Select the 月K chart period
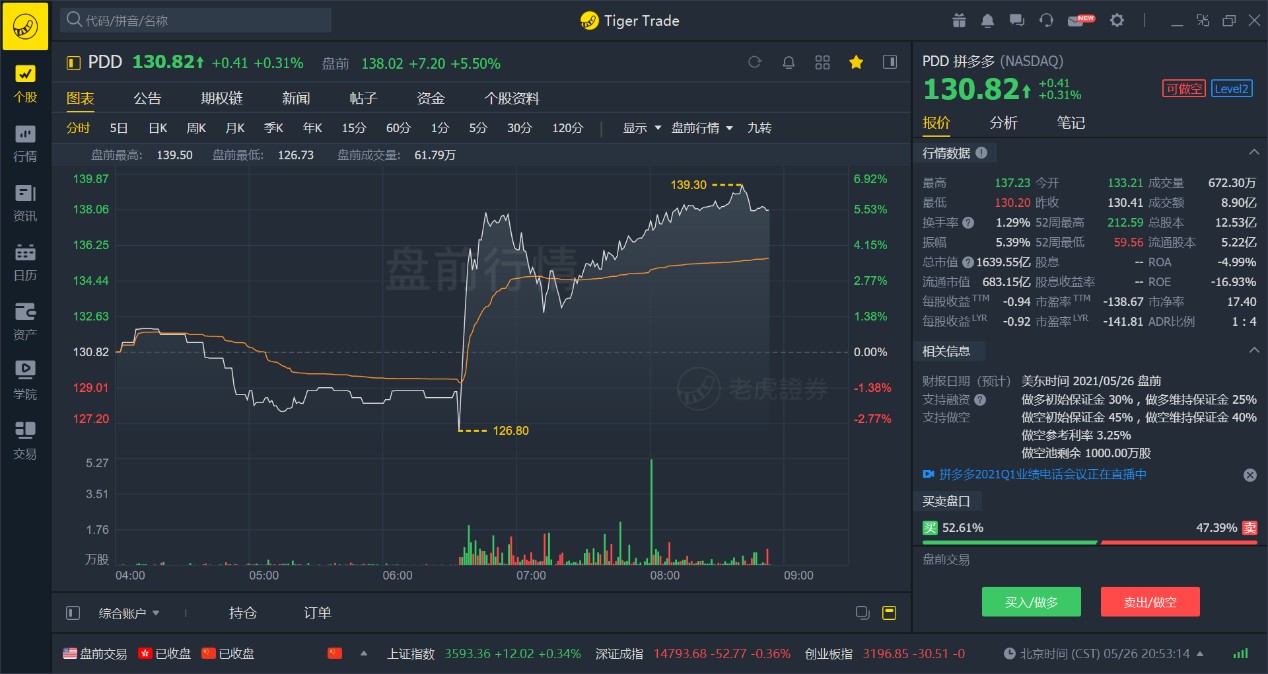 [235, 128]
